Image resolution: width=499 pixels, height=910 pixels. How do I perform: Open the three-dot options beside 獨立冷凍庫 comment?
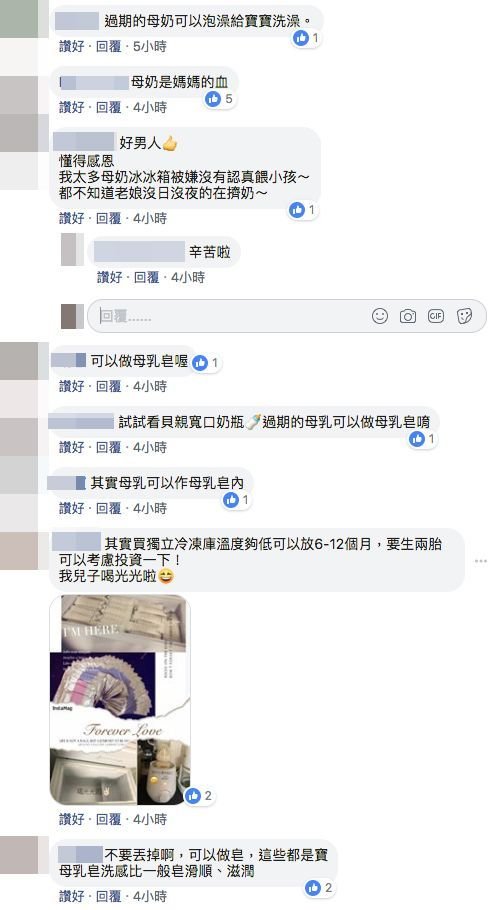tap(480, 561)
